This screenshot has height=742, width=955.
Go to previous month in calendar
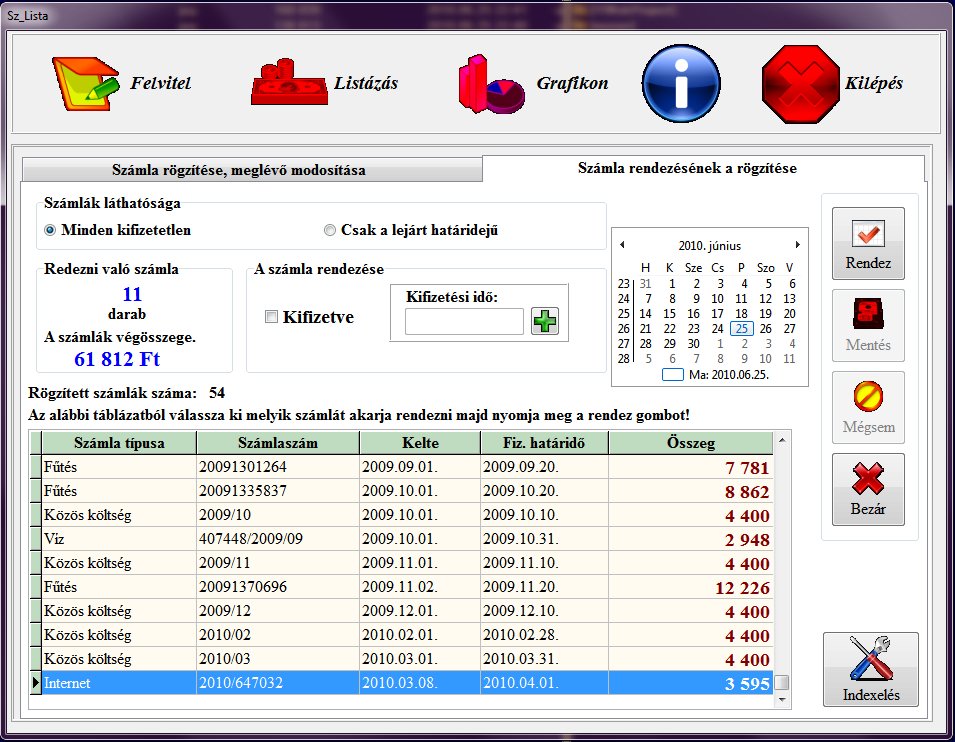[622, 245]
